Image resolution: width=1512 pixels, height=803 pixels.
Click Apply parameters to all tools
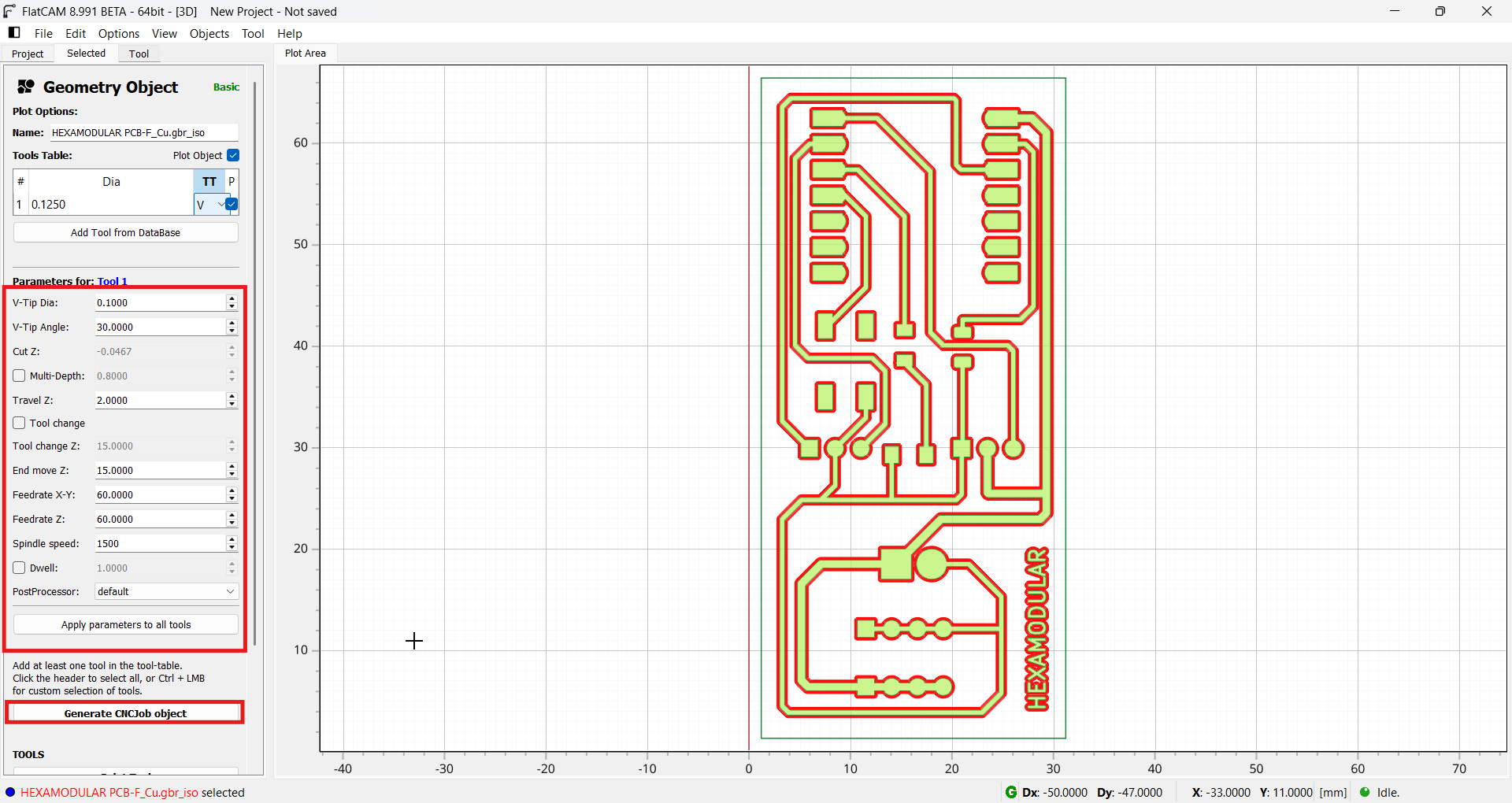tap(126, 624)
